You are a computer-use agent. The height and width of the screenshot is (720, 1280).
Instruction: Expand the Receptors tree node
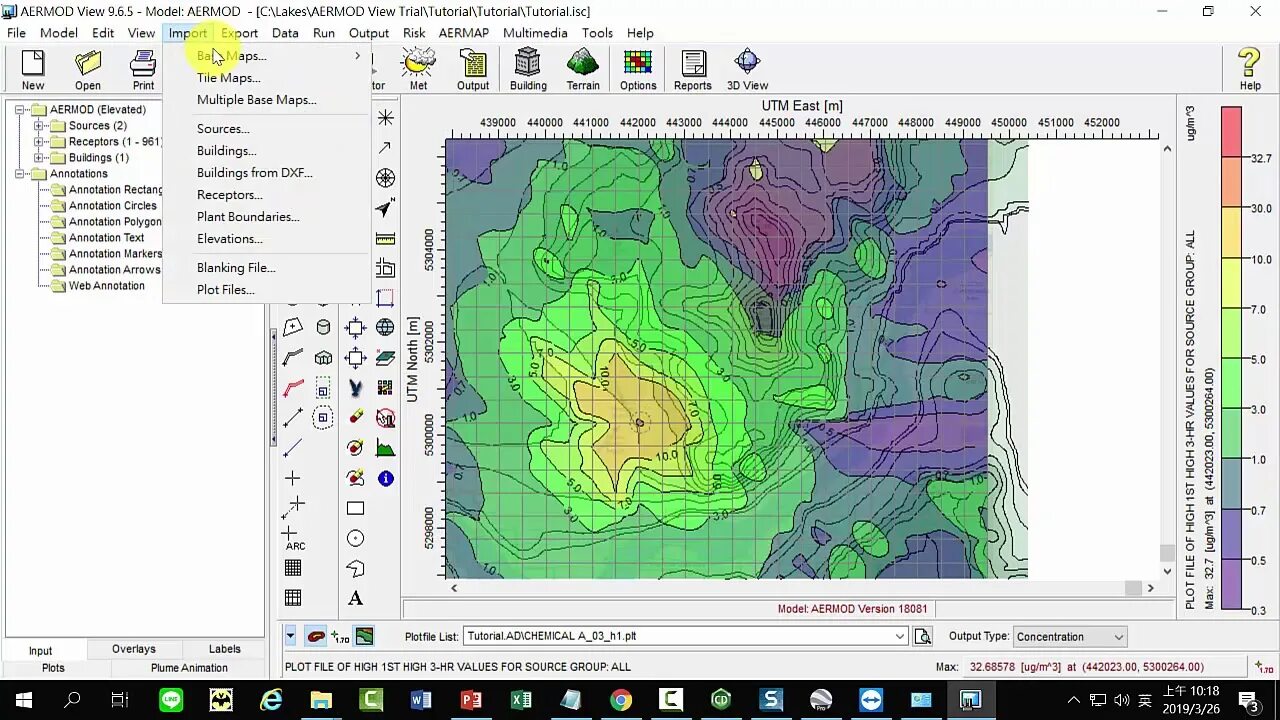tap(39, 142)
